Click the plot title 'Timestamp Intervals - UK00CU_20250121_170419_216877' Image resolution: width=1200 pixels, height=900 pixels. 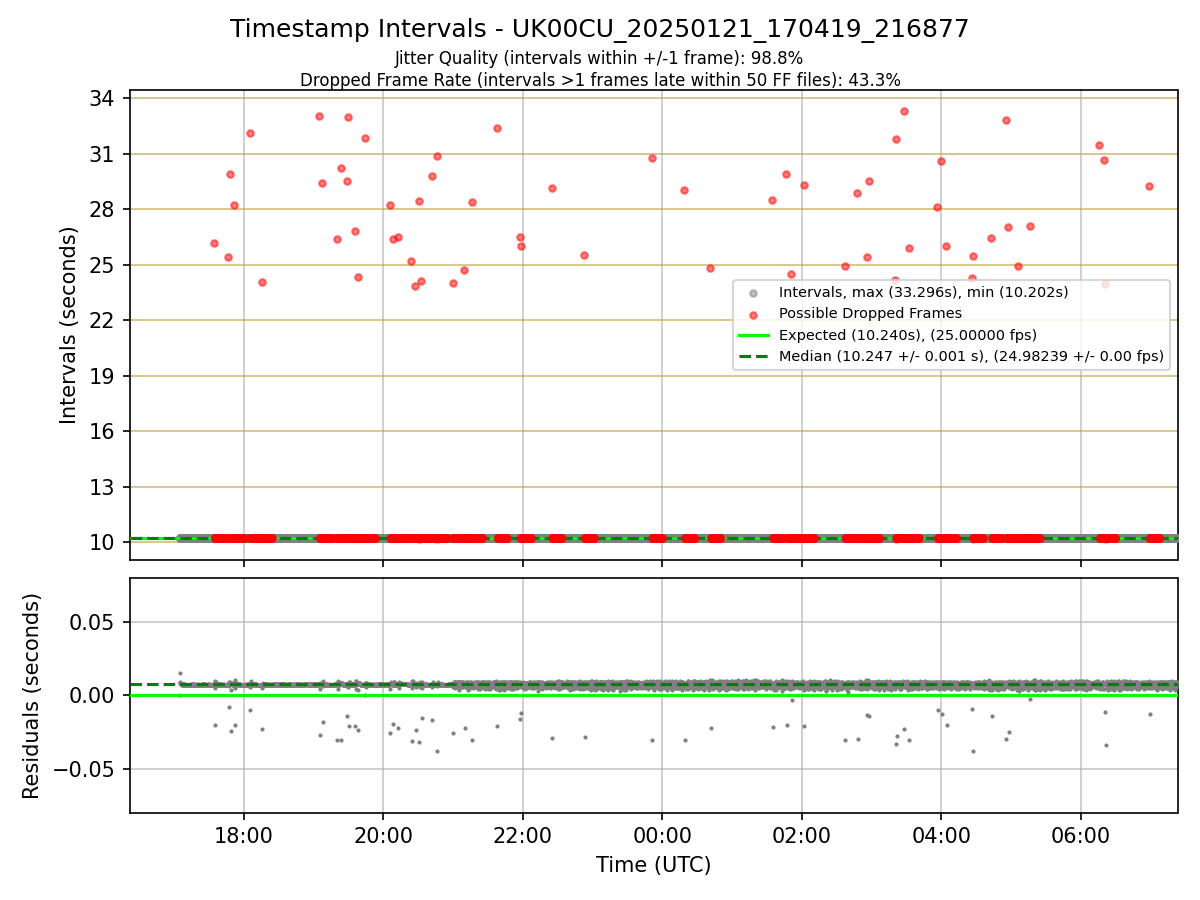(x=599, y=29)
